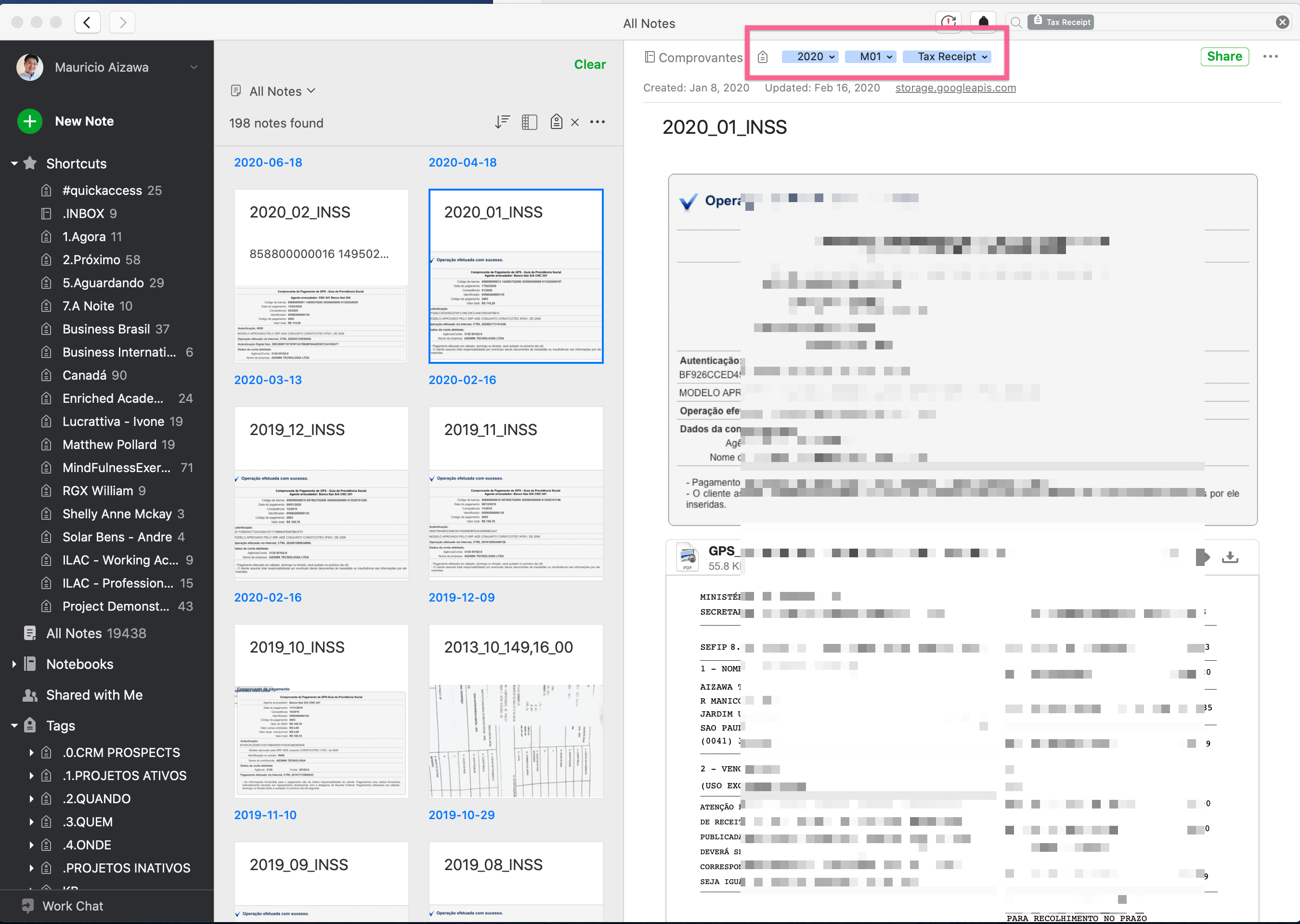Open the account dropdown chevron
The height and width of the screenshot is (924, 1300).
coord(194,67)
